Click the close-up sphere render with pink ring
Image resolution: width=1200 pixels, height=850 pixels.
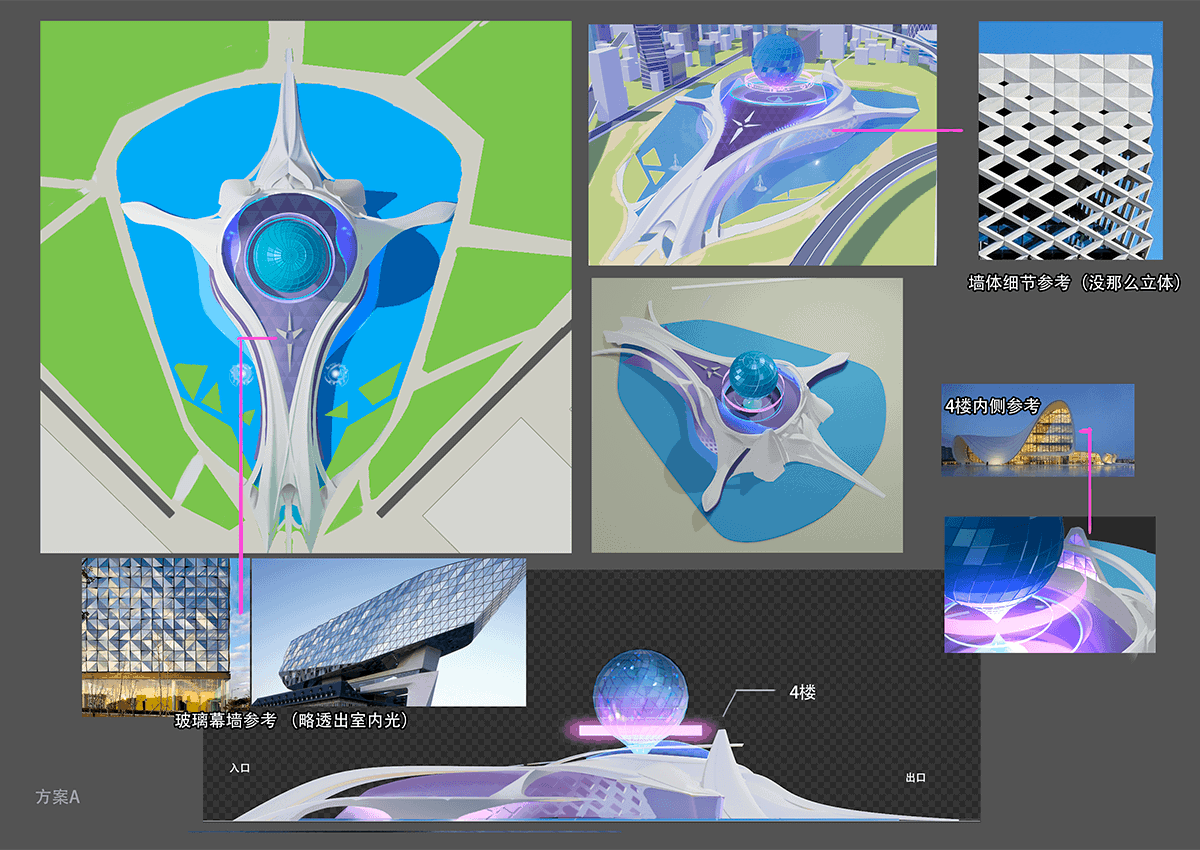point(1049,585)
